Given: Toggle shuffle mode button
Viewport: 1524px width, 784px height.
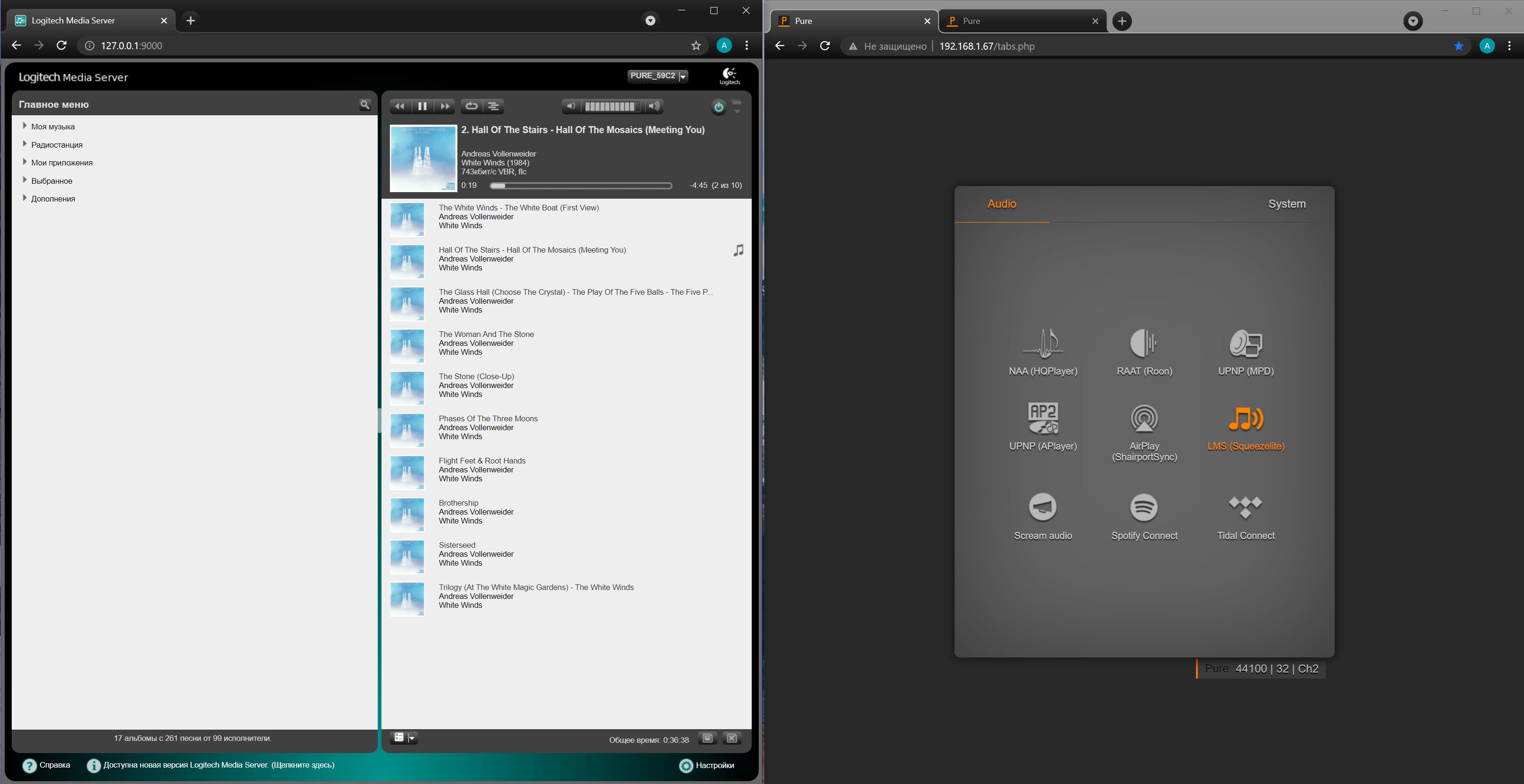Looking at the screenshot, I should 493,106.
